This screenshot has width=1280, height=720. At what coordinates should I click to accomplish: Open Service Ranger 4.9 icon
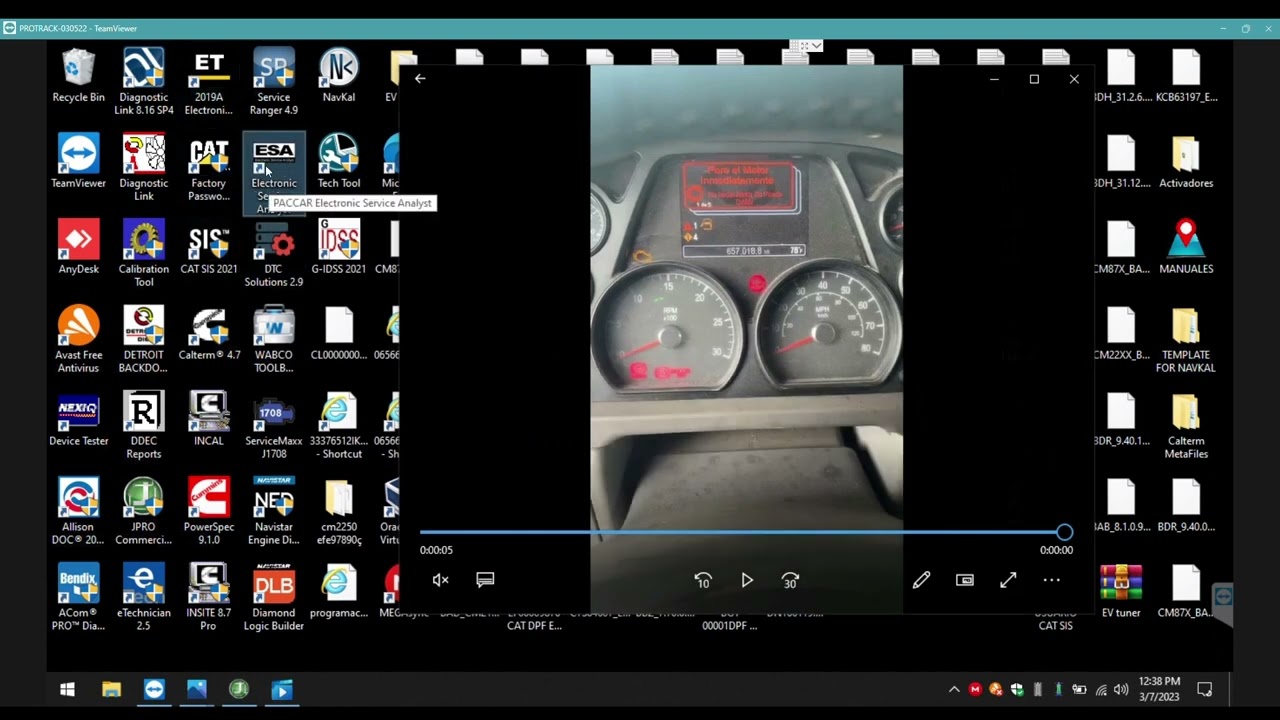(273, 80)
